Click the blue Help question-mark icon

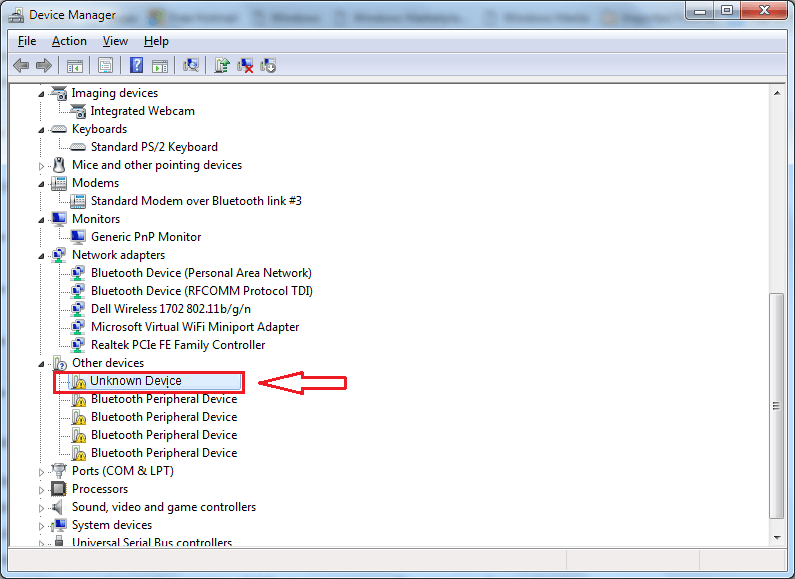click(136, 65)
